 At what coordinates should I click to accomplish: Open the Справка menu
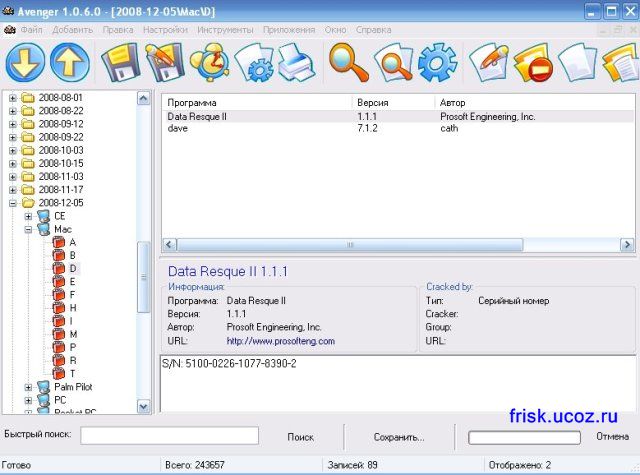coord(373,30)
